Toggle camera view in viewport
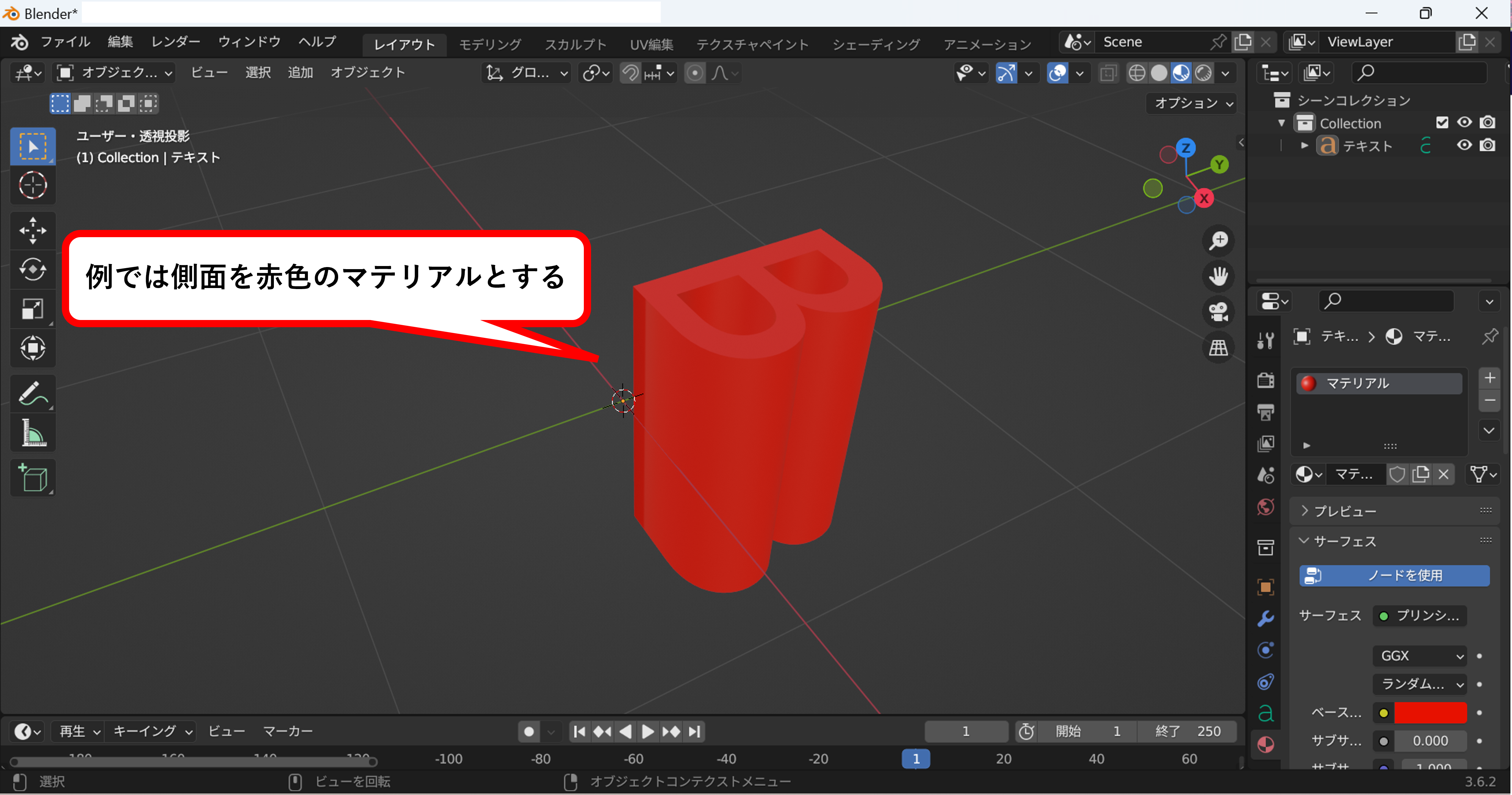The image size is (1512, 795). point(1219,312)
